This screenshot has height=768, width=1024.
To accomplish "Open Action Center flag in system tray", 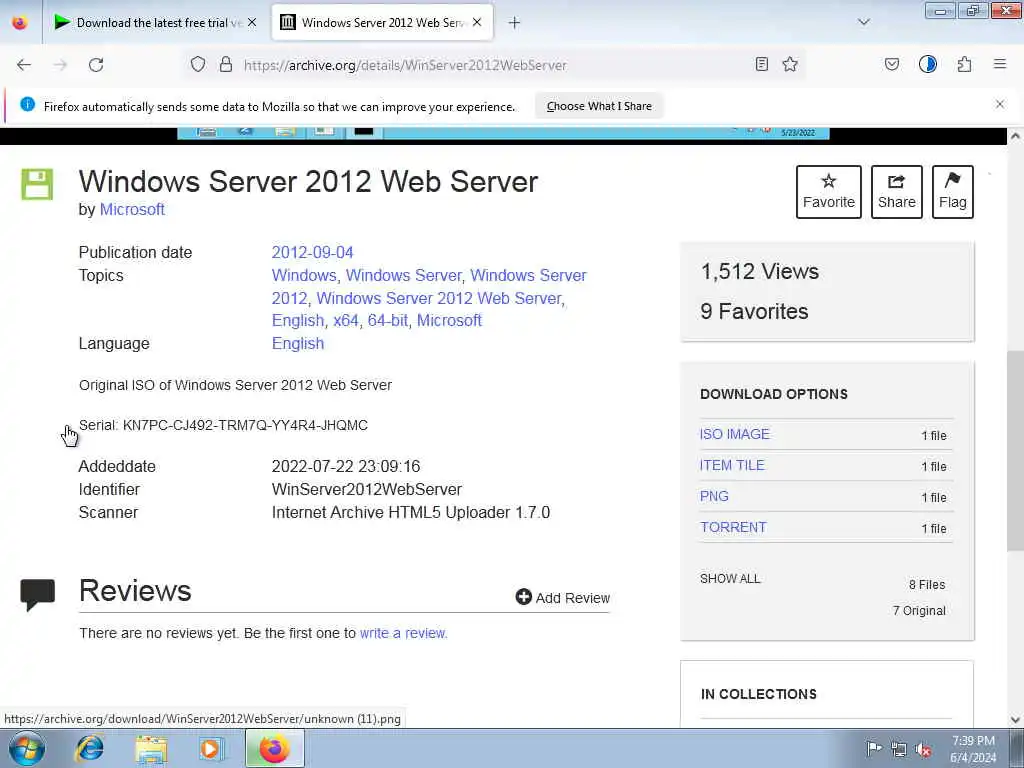I will [x=874, y=748].
